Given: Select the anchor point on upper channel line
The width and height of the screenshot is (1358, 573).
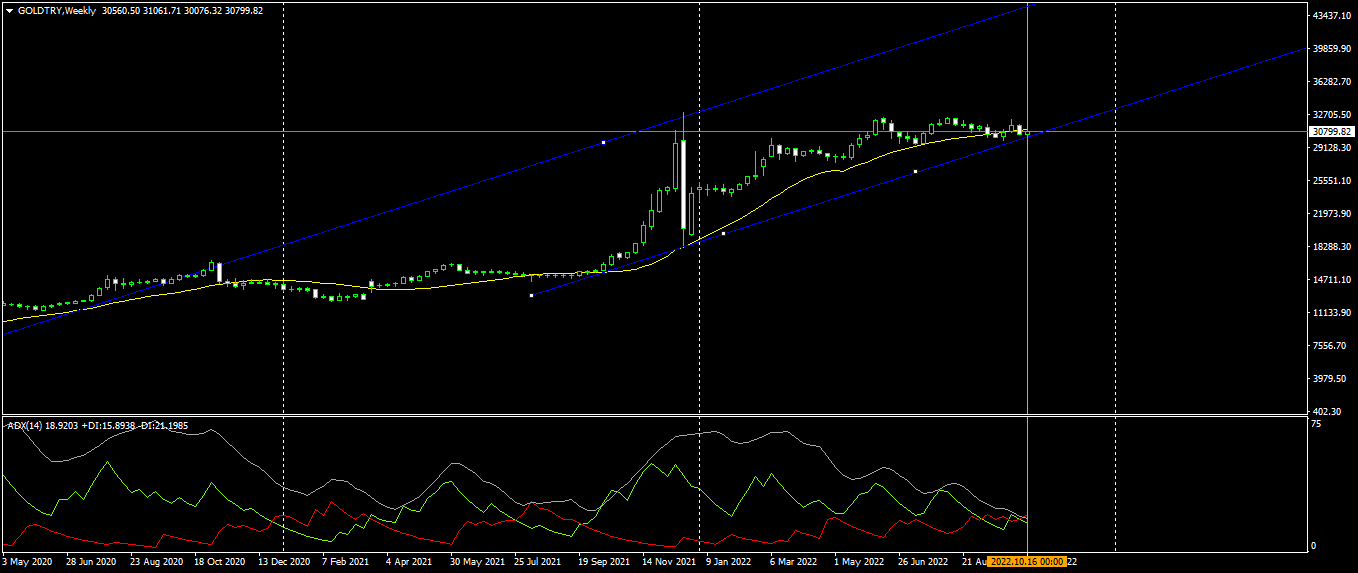Looking at the screenshot, I should 603,143.
